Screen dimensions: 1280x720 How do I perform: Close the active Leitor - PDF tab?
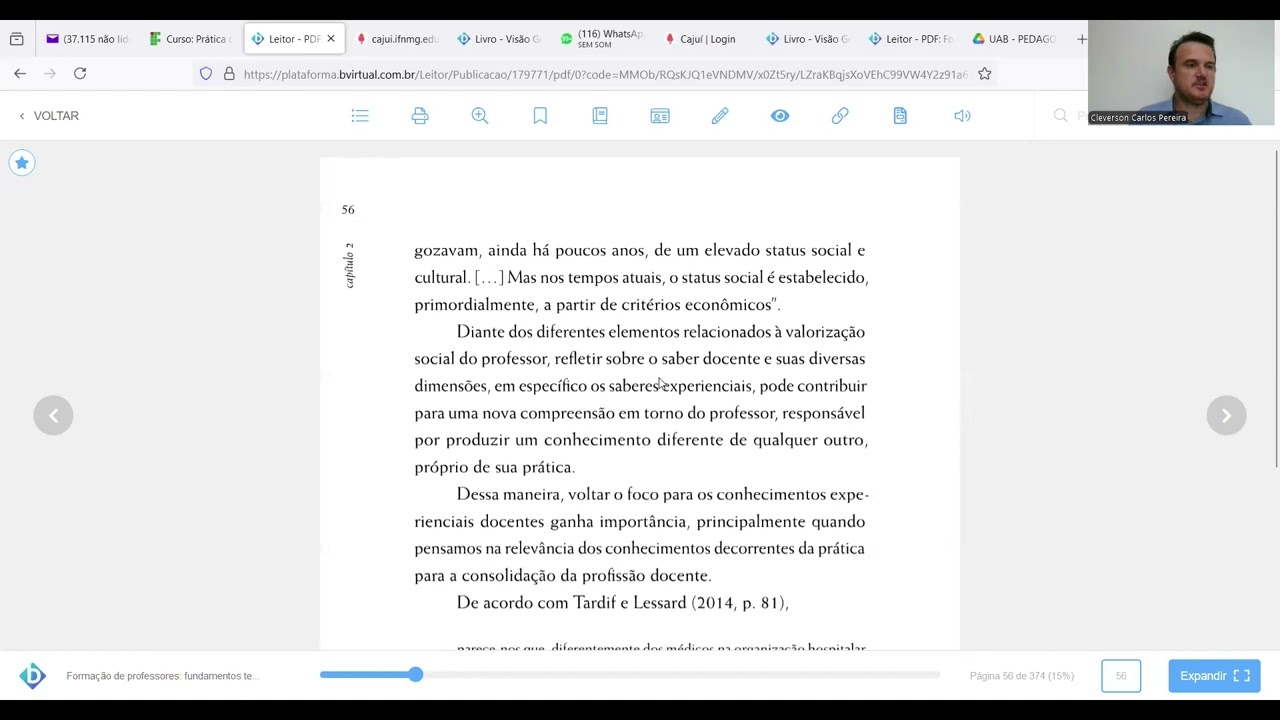(331, 39)
